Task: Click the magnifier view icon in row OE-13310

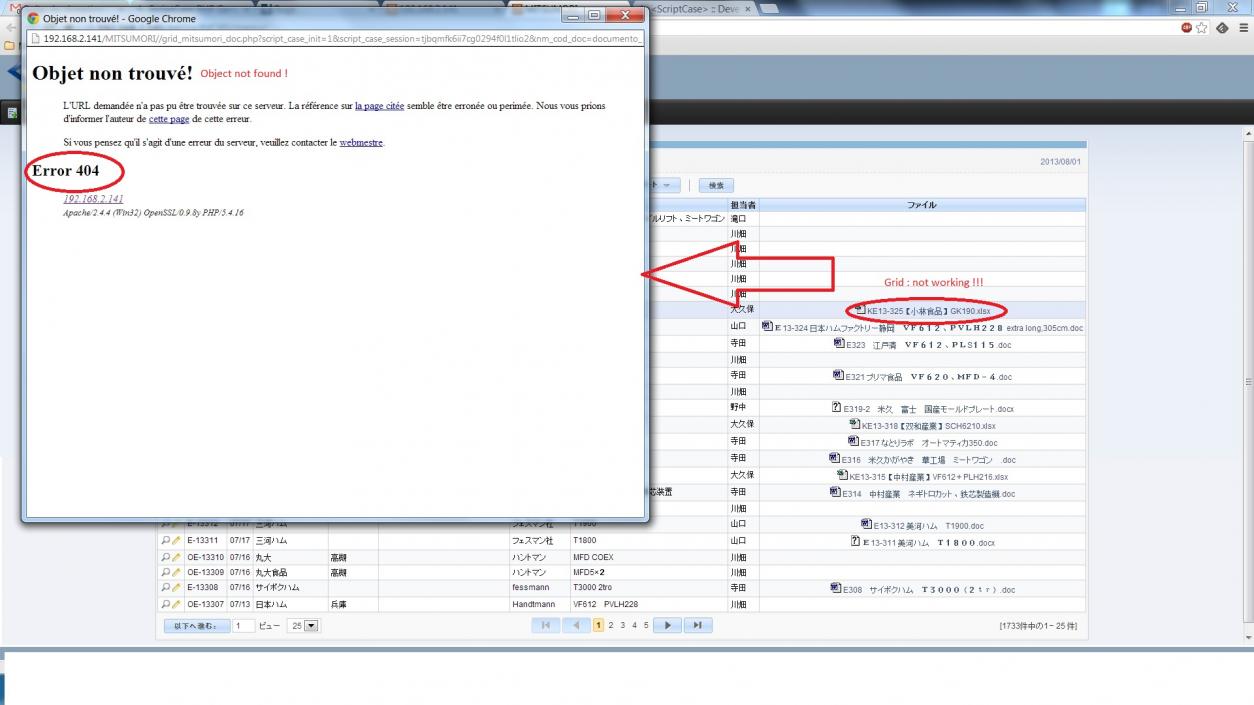Action: [166, 558]
